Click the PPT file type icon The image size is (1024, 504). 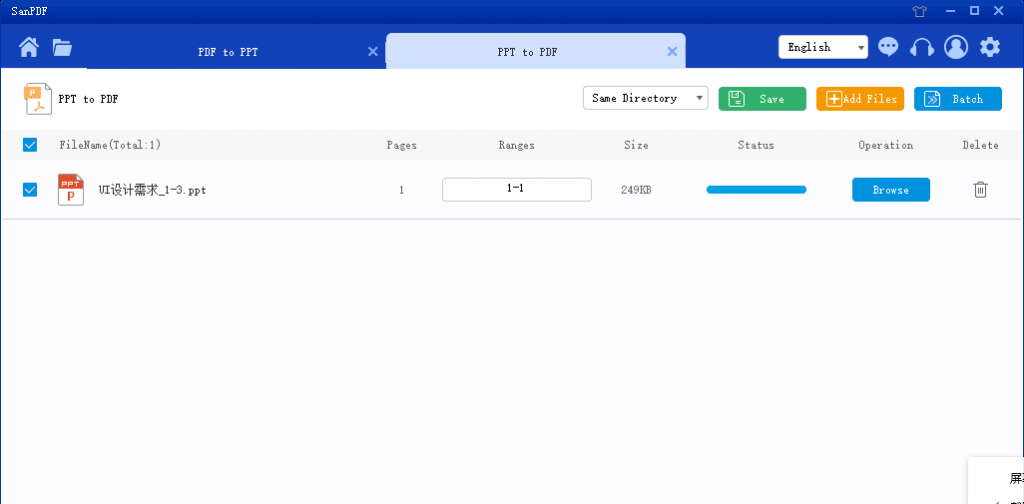71,190
